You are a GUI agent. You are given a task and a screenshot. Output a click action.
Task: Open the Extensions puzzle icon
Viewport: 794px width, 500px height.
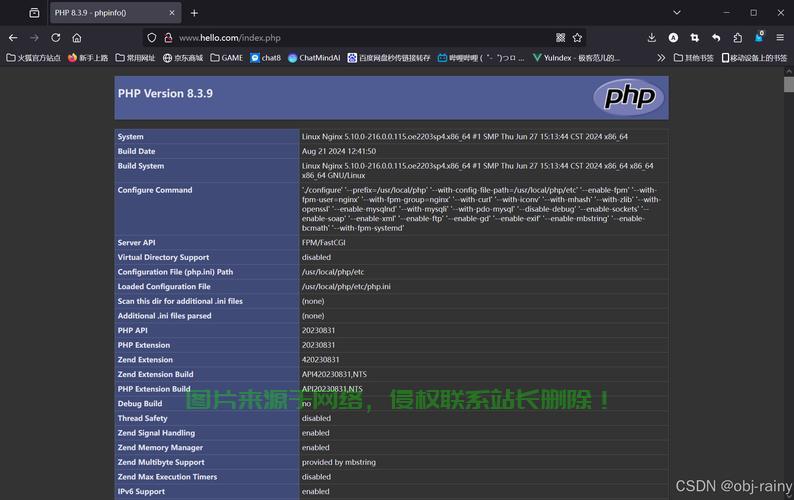pyautogui.click(x=737, y=38)
